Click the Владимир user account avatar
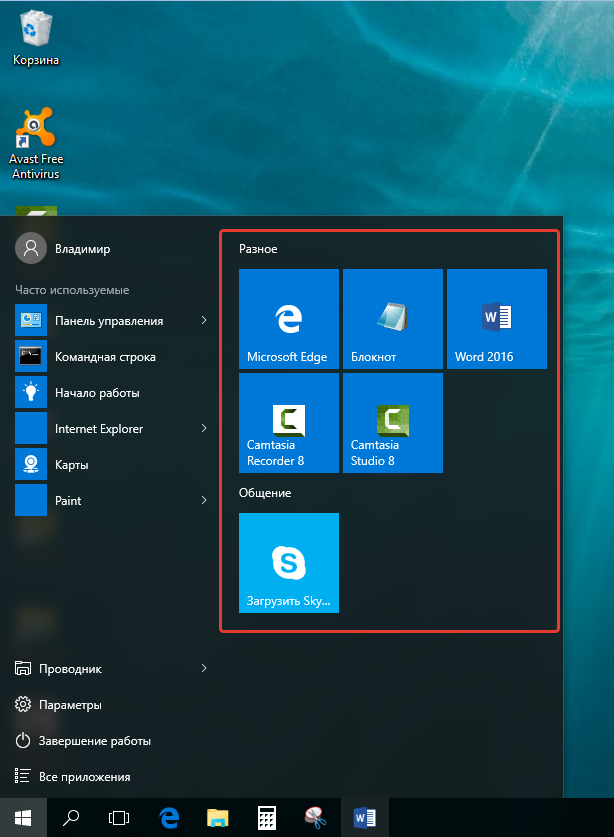This screenshot has height=837, width=614. 31,248
